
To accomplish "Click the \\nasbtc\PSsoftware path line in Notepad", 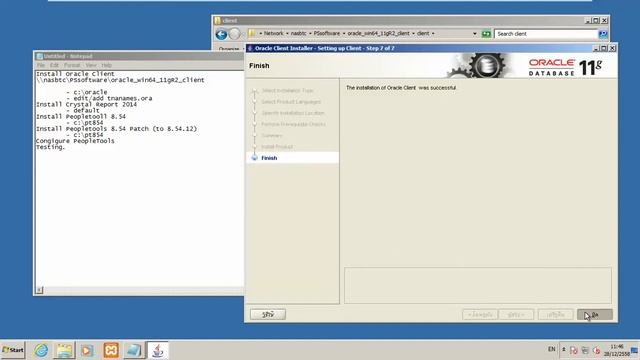I will click(120, 80).
